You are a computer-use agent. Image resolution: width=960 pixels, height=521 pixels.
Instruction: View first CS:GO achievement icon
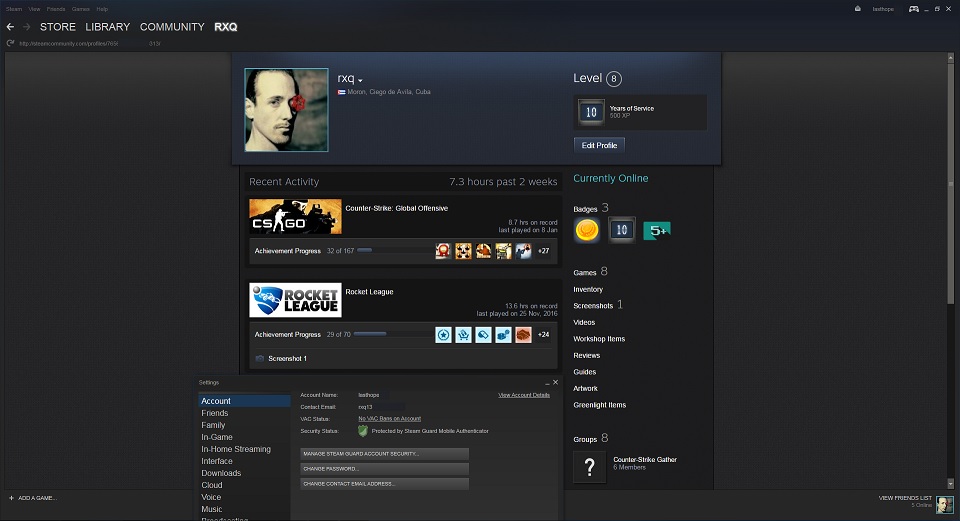(x=443, y=251)
